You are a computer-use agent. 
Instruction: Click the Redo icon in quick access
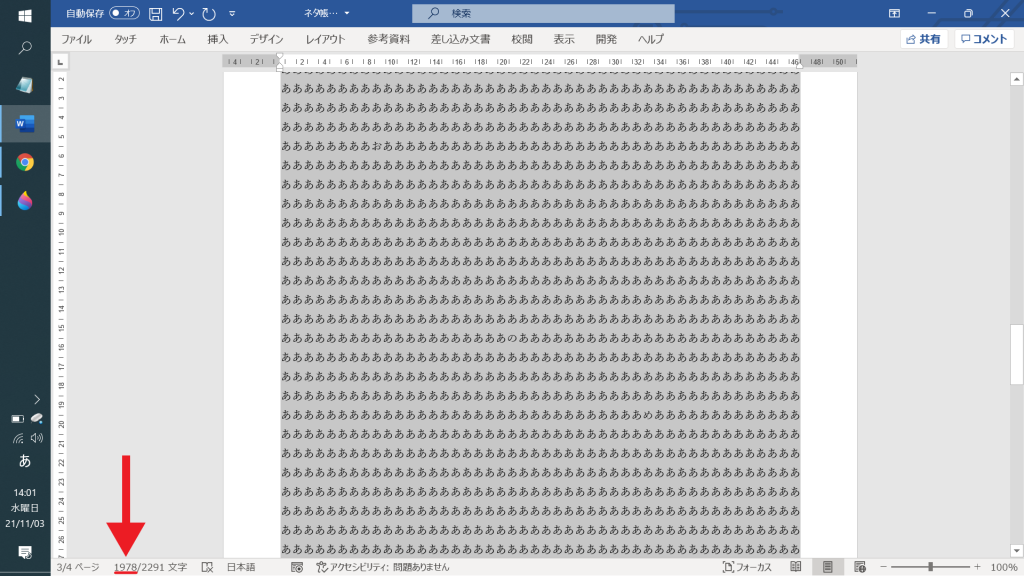pos(208,14)
